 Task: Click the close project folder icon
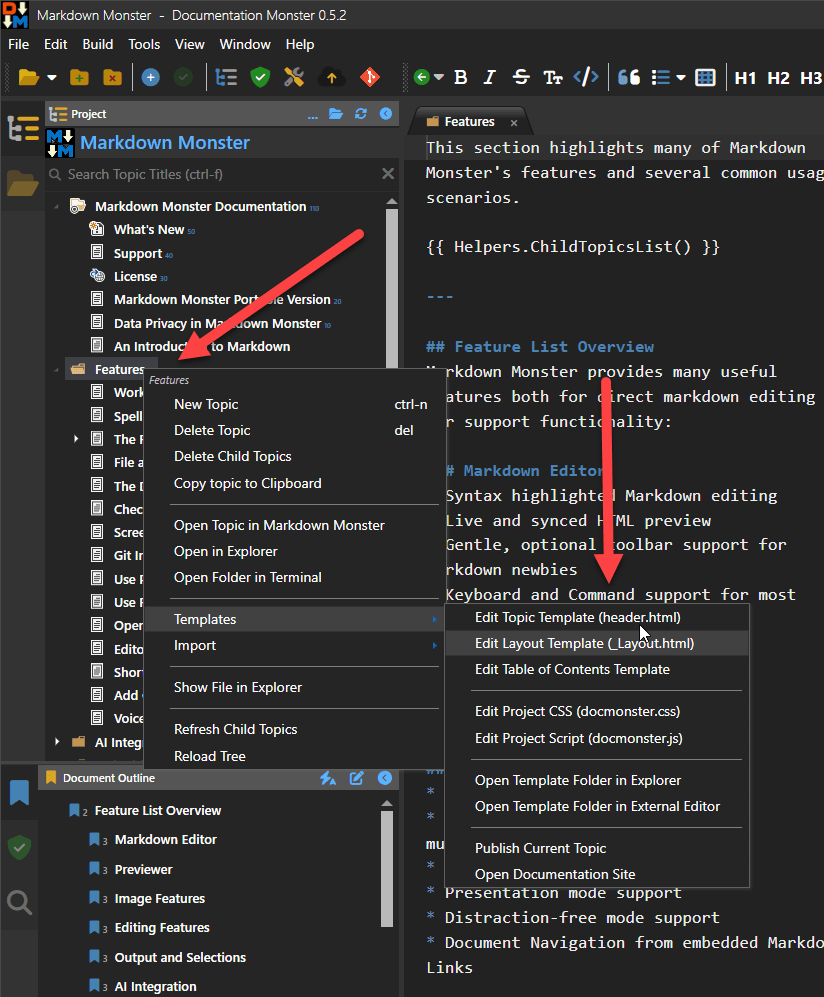point(112,78)
